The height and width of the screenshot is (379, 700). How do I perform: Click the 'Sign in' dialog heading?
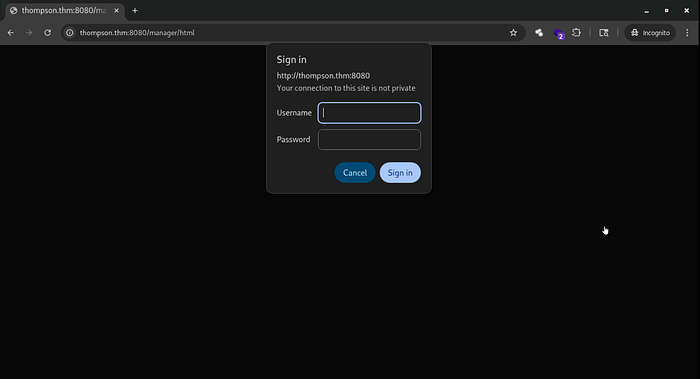click(292, 59)
